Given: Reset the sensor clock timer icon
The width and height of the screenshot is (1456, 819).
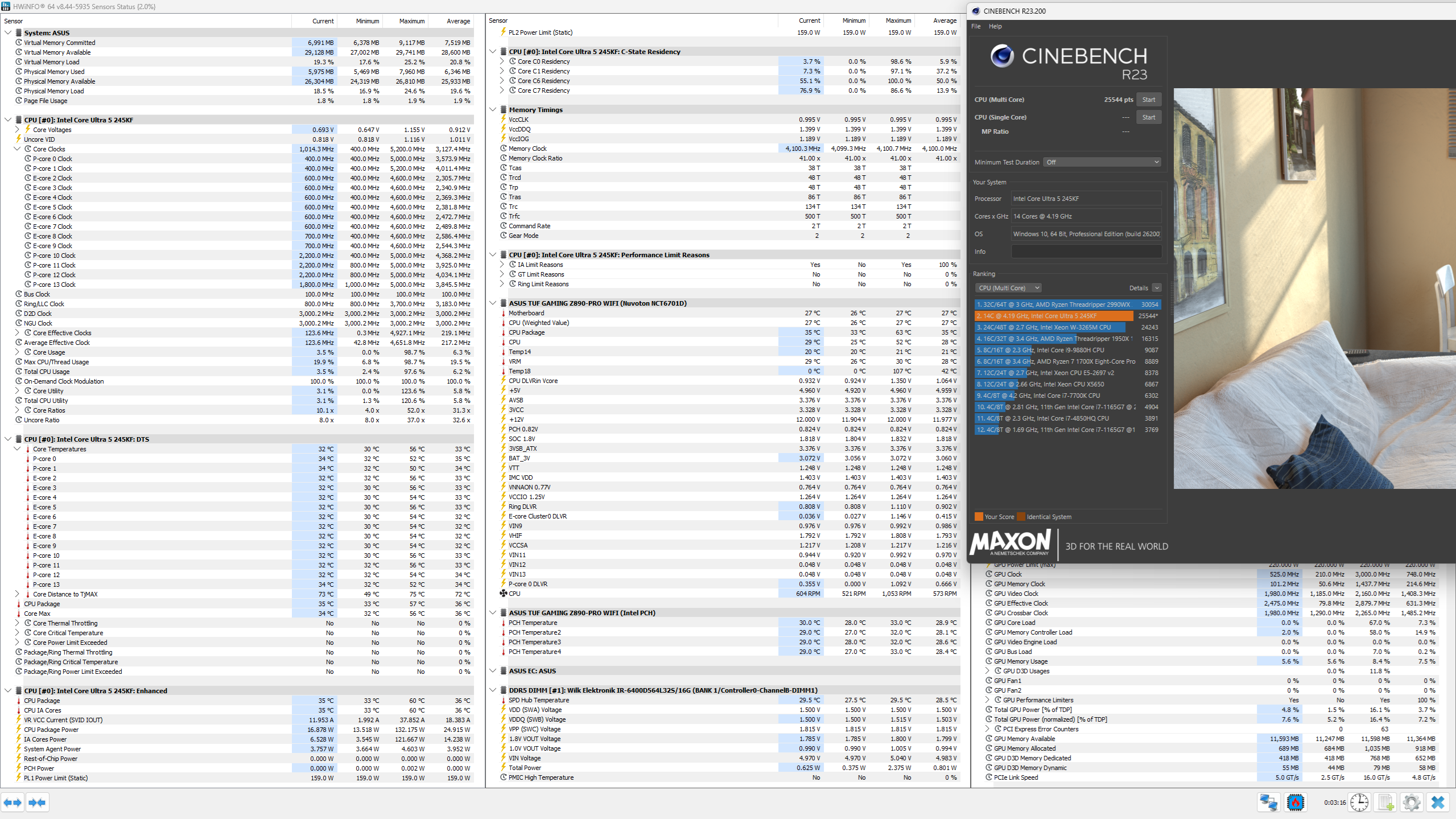Looking at the screenshot, I should coord(1359,802).
